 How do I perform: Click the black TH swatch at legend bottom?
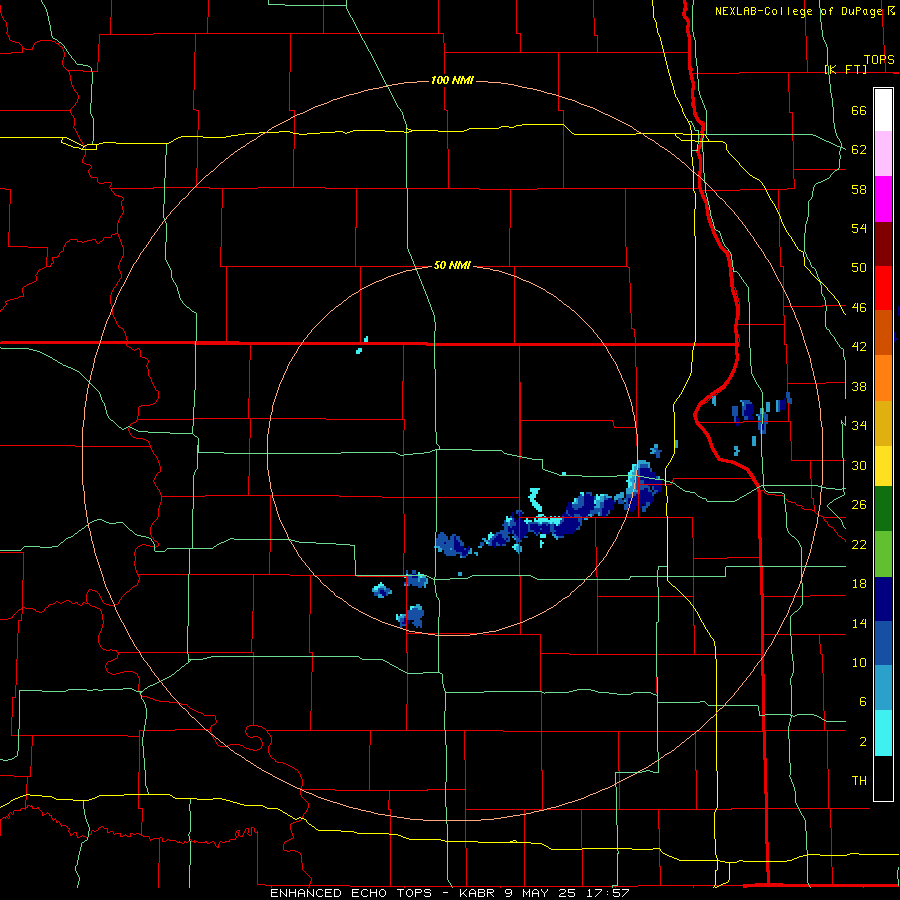coord(883,778)
